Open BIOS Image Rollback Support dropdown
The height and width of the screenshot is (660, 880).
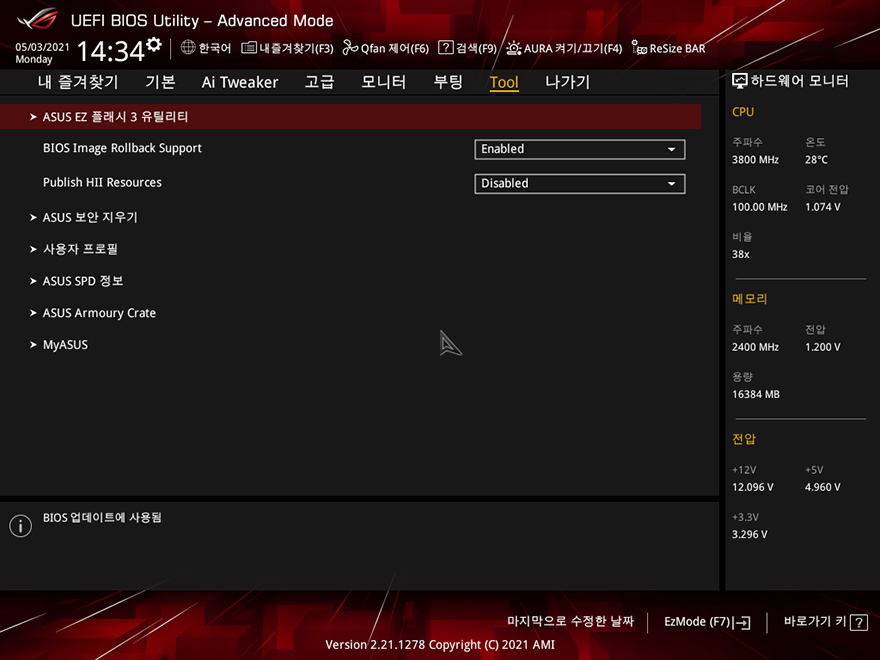(x=580, y=149)
